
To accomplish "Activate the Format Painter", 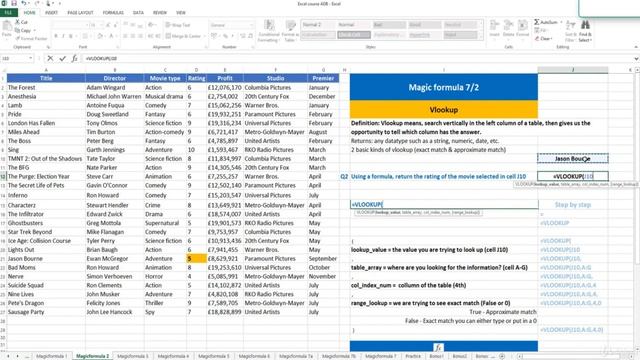I will (x=31, y=38).
